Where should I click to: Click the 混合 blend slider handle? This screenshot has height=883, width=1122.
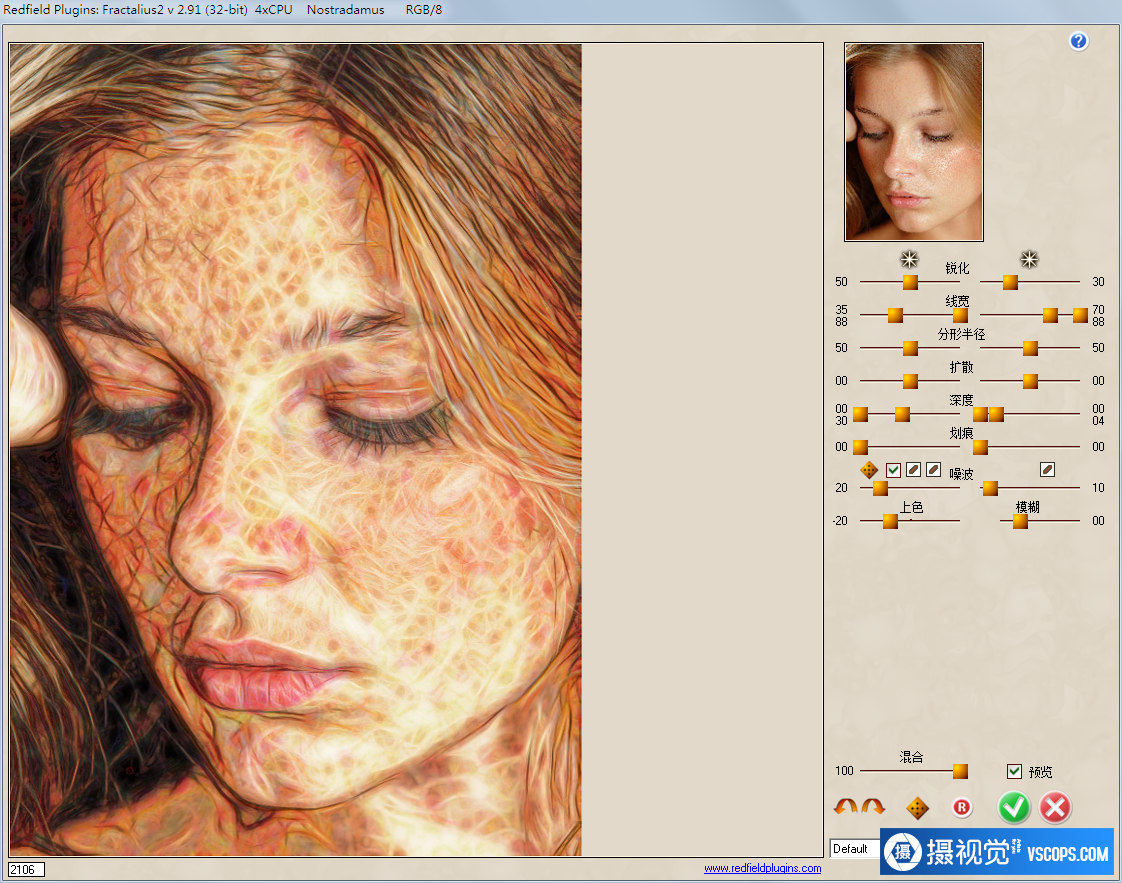point(960,771)
